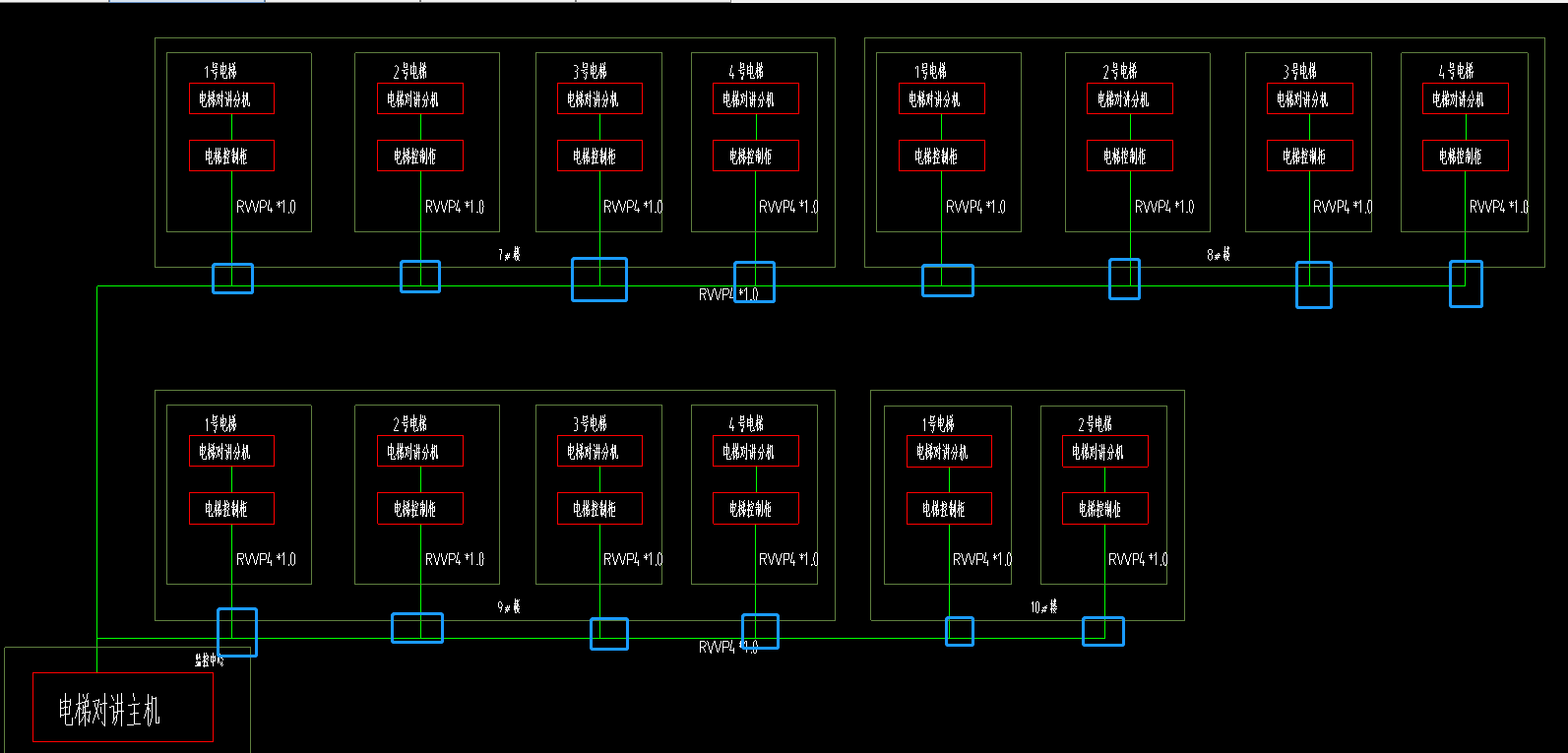Select 8#楼 elevator 1 电梯对讲分机 box
Viewport: 1568px width, 753px height.
point(942,98)
